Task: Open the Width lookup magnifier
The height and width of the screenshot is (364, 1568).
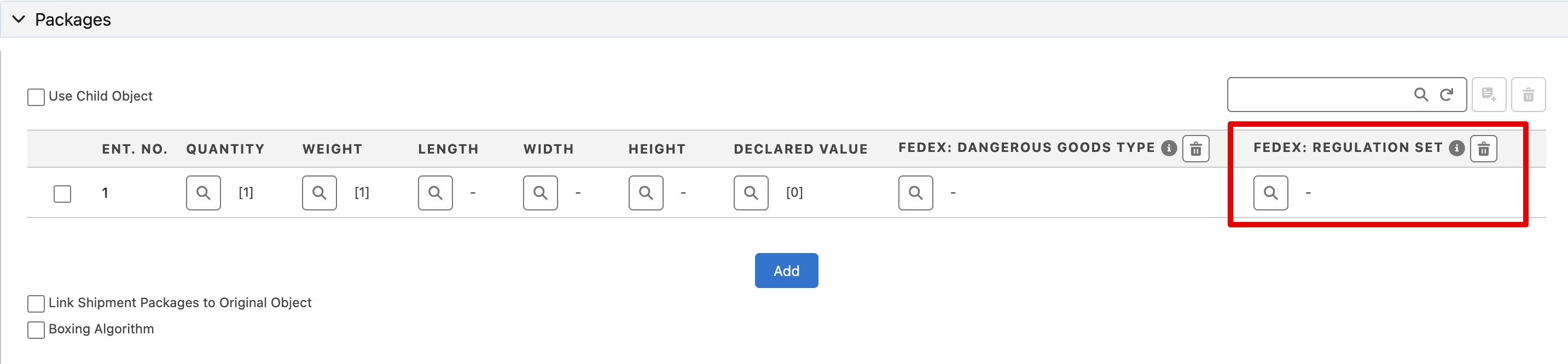Action: (540, 192)
